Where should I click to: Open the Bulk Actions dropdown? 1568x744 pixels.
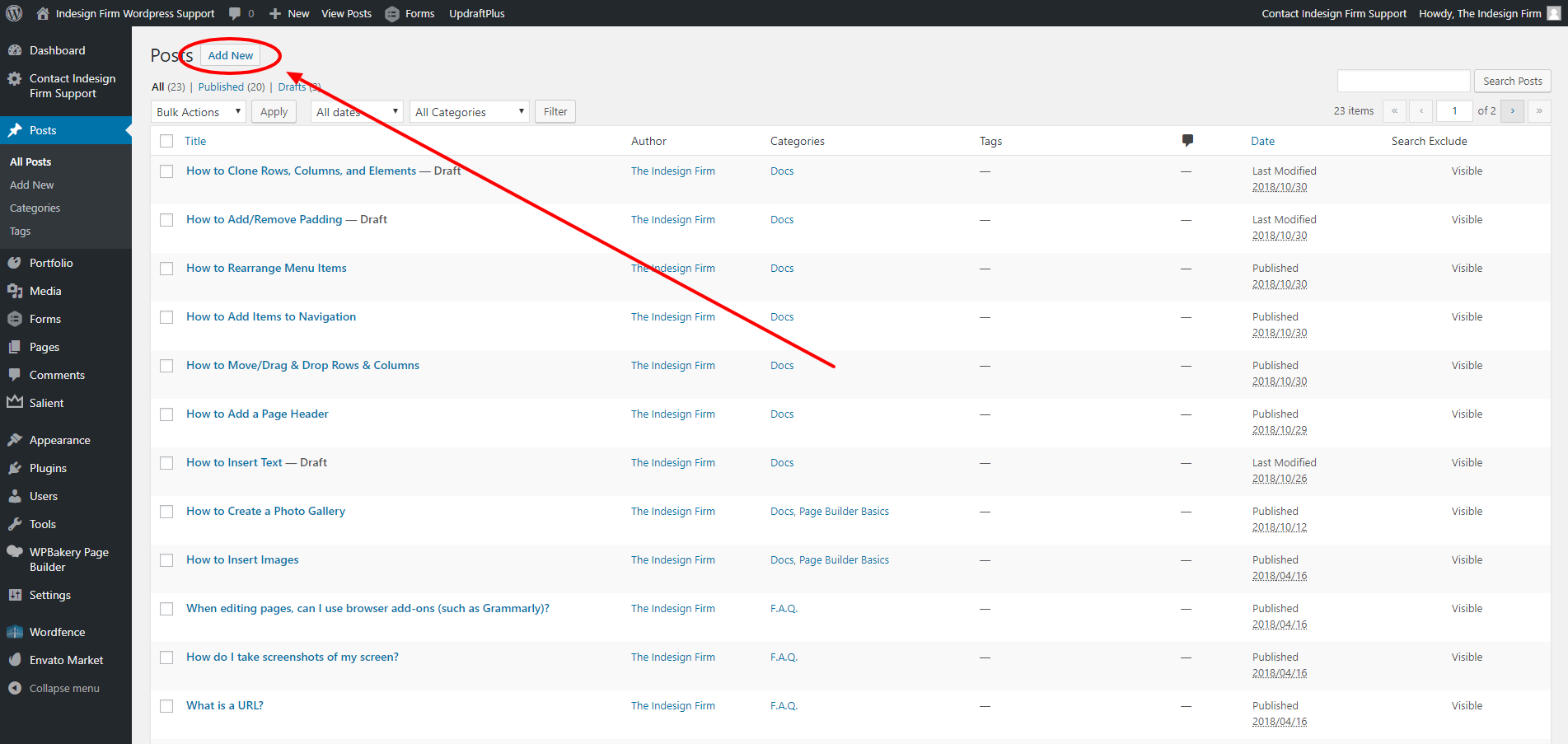(x=198, y=112)
